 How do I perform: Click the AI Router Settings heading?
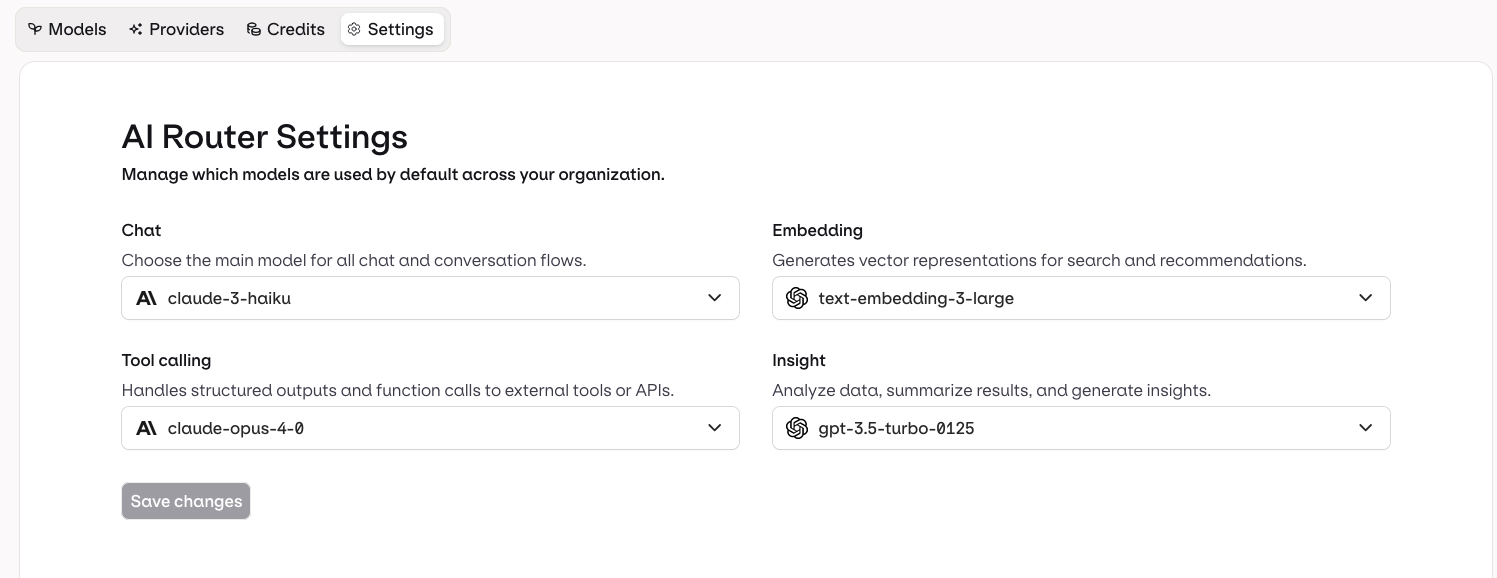tap(265, 136)
